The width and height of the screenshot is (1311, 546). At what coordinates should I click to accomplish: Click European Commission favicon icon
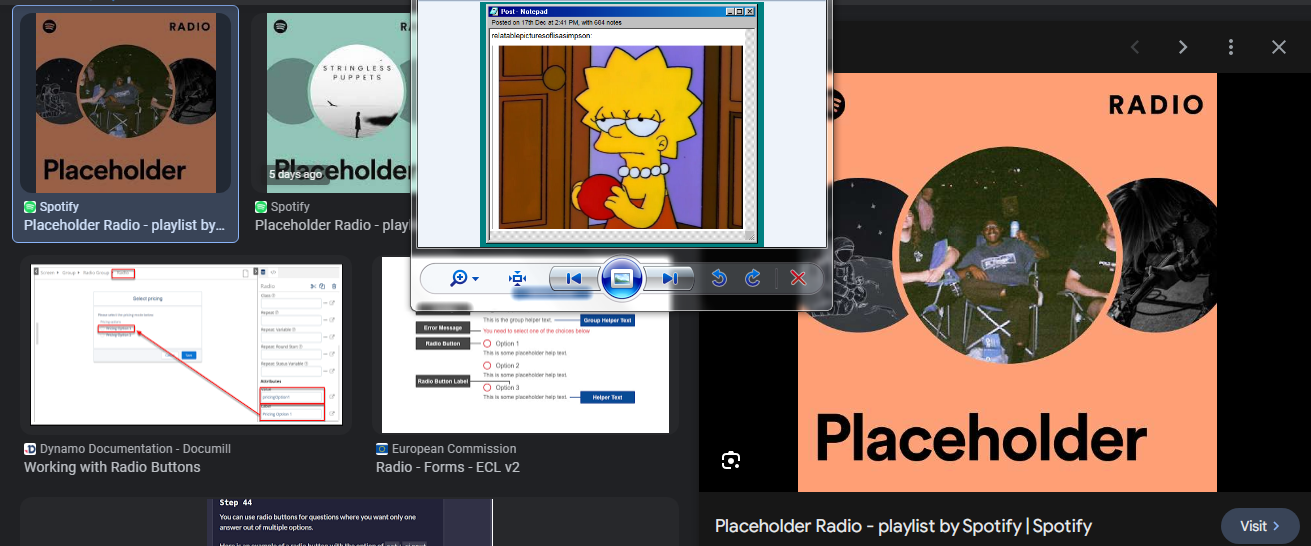pyautogui.click(x=382, y=449)
